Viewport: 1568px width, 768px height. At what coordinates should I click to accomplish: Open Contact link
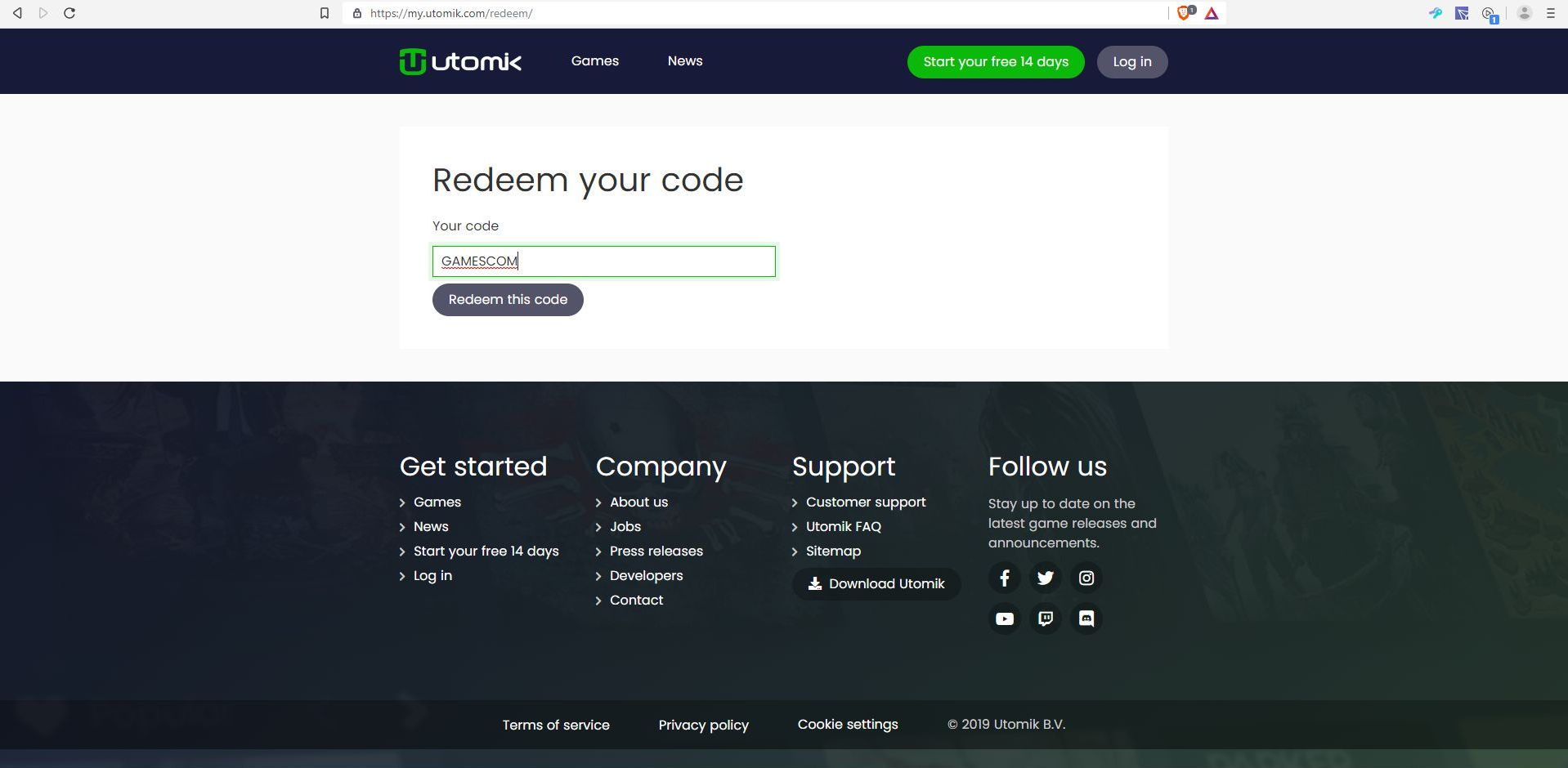(x=636, y=601)
